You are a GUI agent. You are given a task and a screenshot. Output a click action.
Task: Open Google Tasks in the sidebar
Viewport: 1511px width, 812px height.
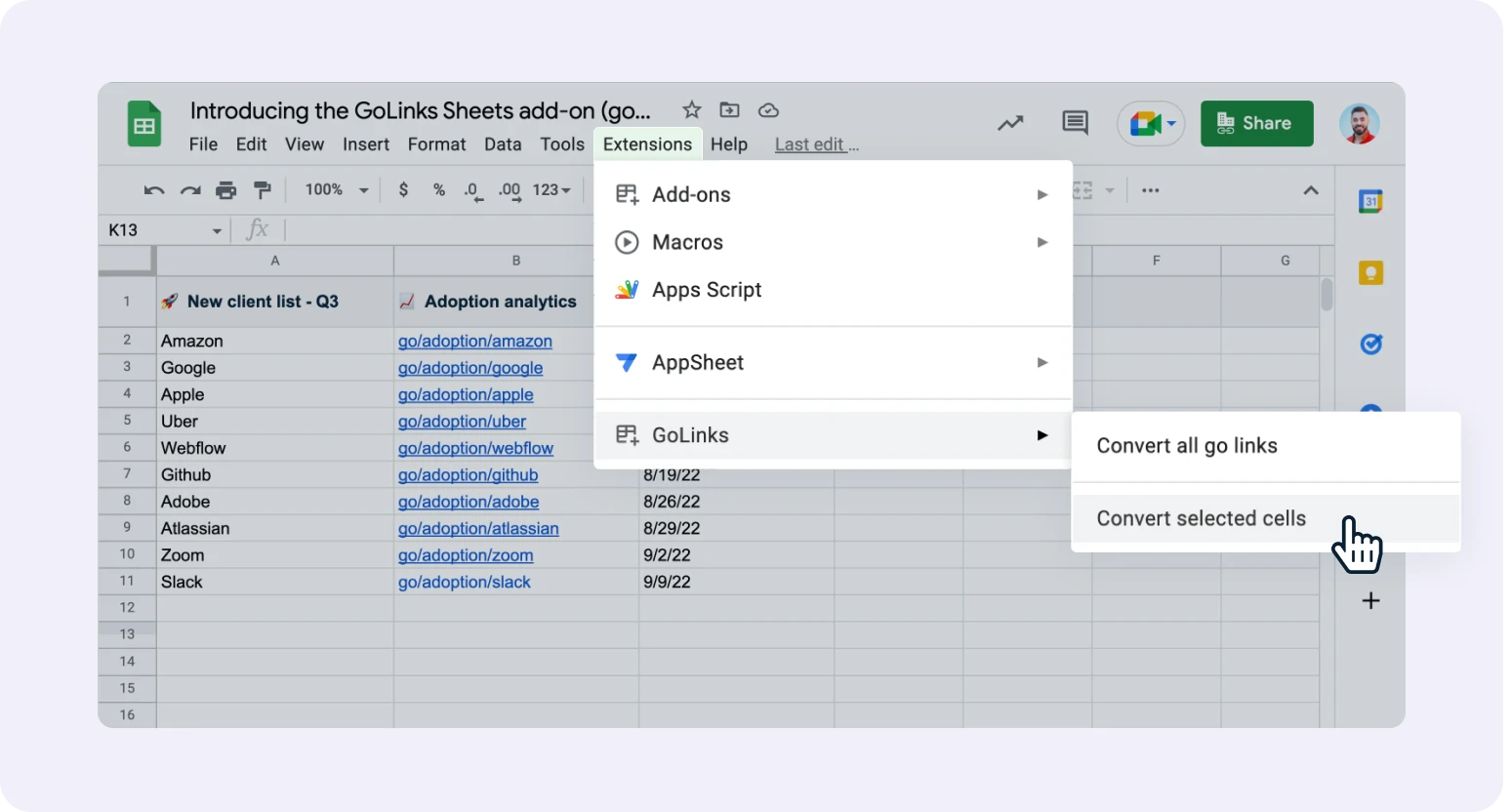pyautogui.click(x=1370, y=345)
